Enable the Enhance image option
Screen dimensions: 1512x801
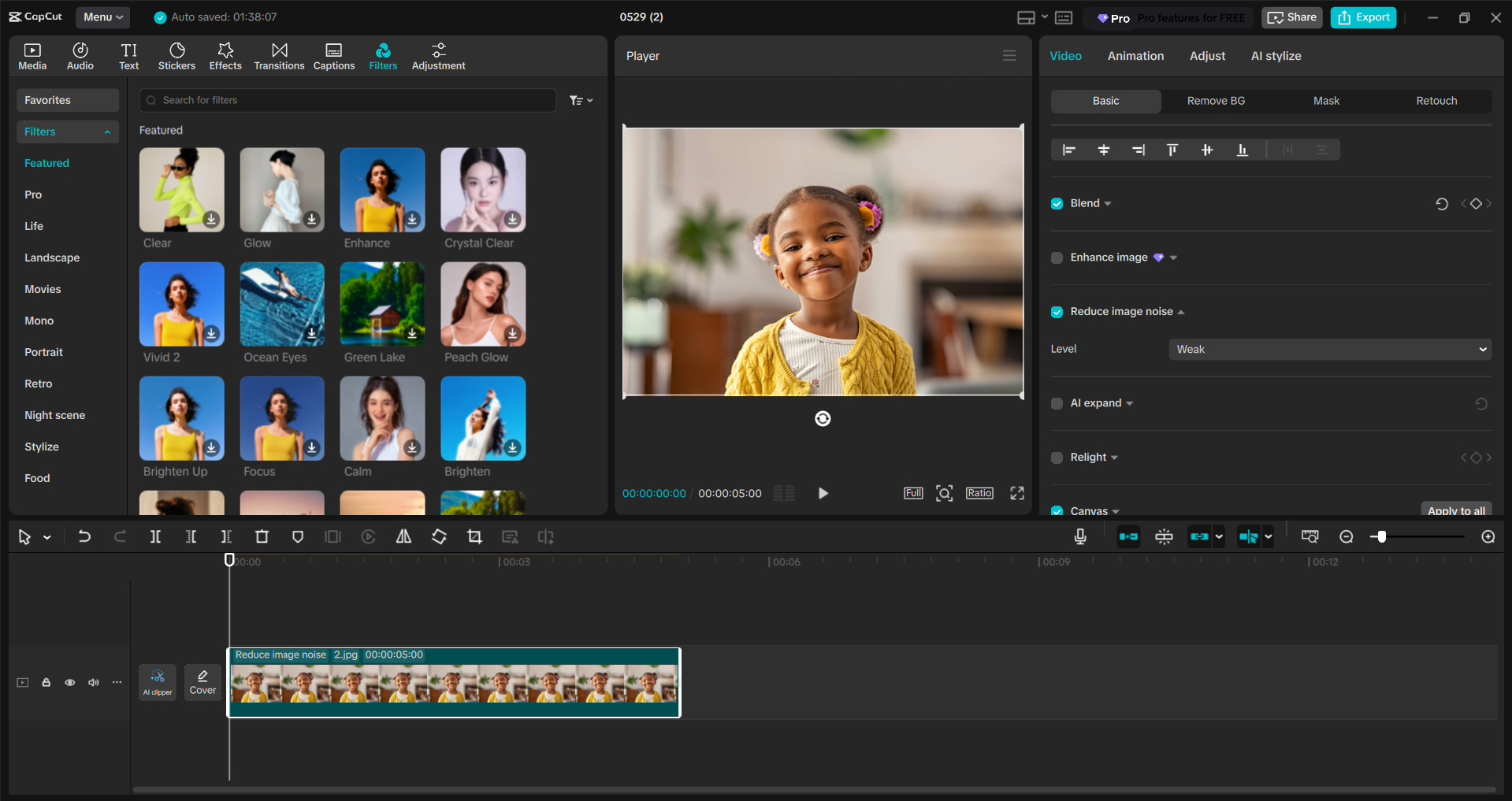pyautogui.click(x=1057, y=258)
